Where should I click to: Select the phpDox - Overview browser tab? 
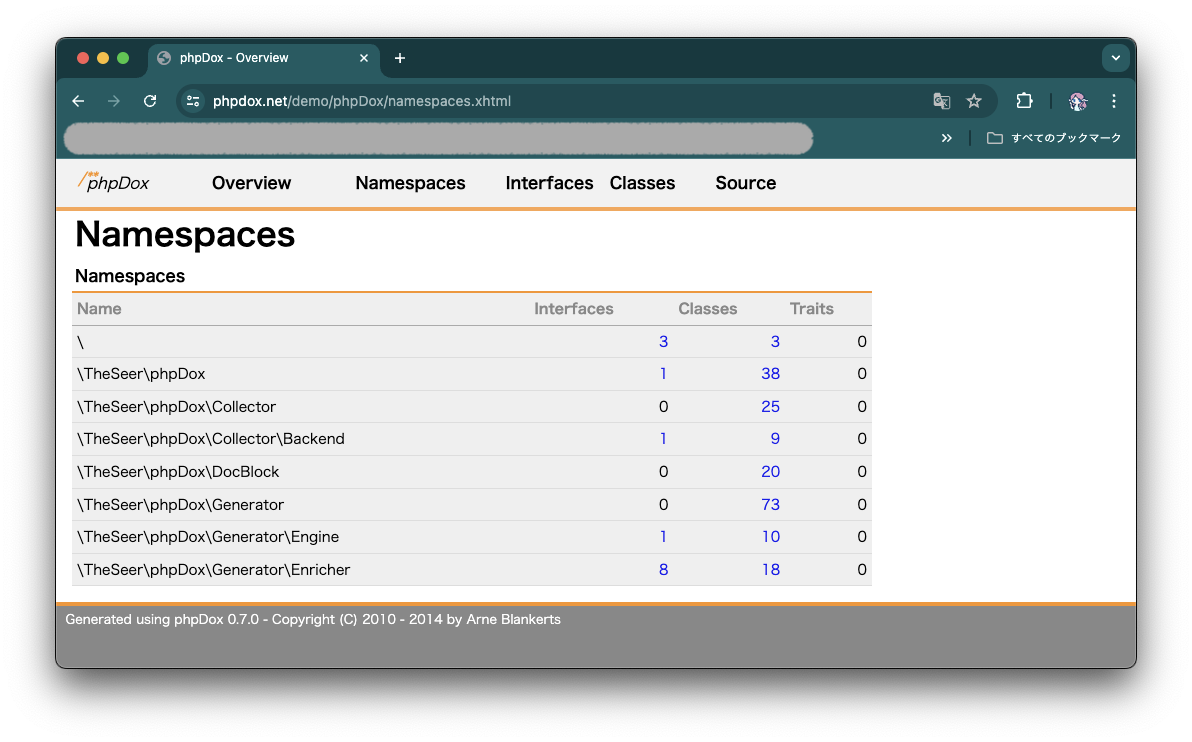point(262,58)
